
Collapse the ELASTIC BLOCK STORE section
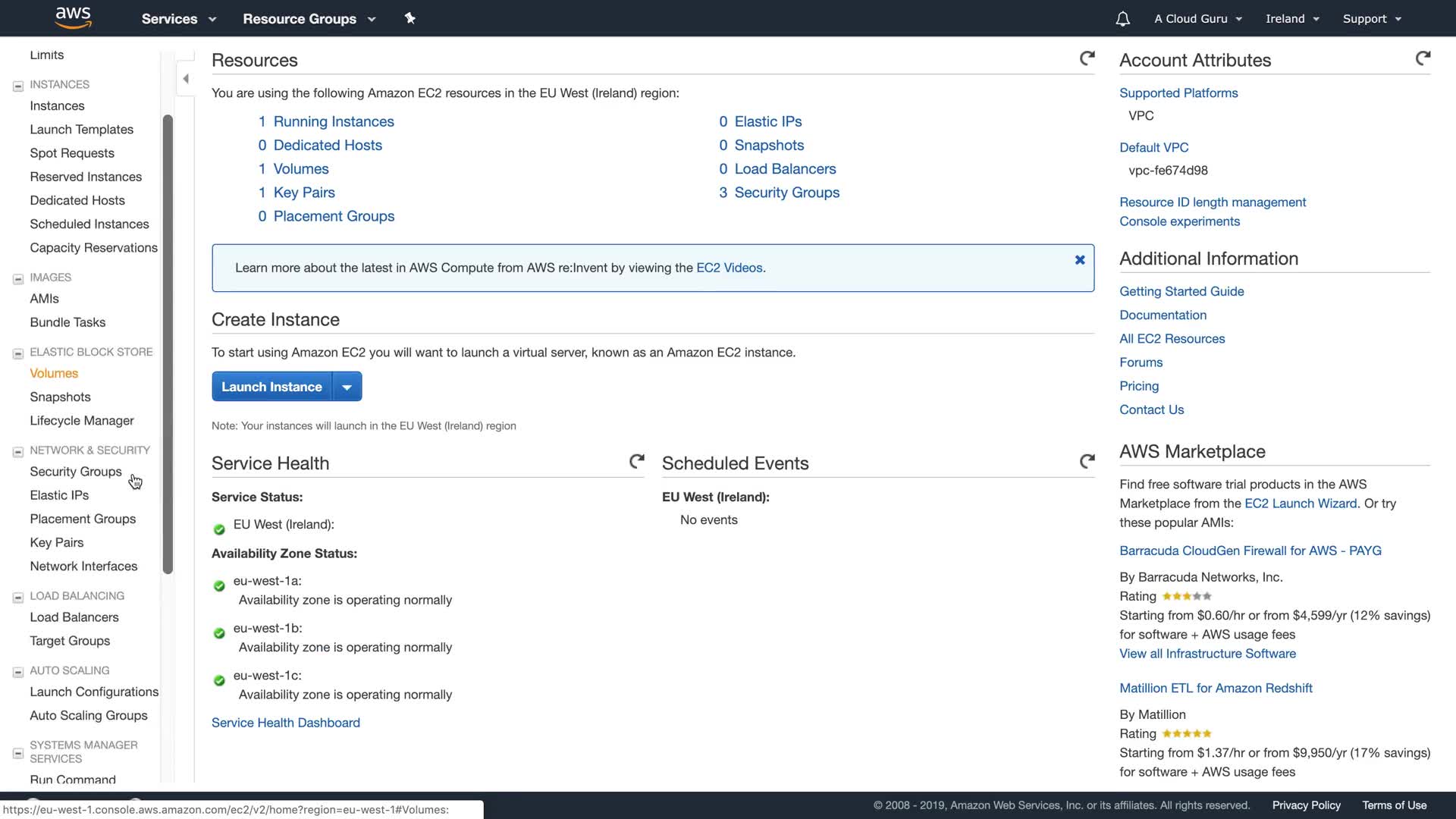(18, 353)
